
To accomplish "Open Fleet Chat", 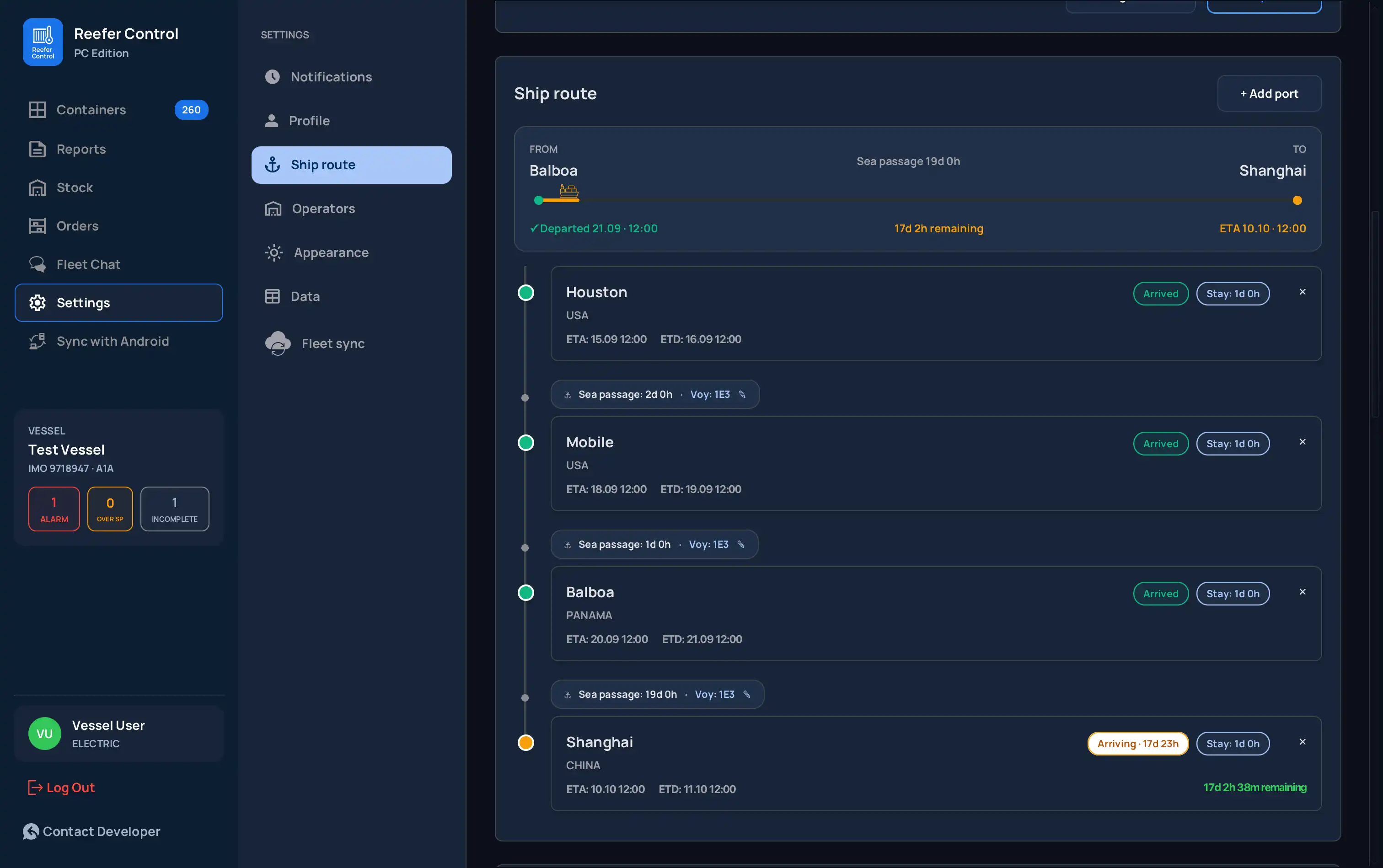I will click(x=118, y=265).
